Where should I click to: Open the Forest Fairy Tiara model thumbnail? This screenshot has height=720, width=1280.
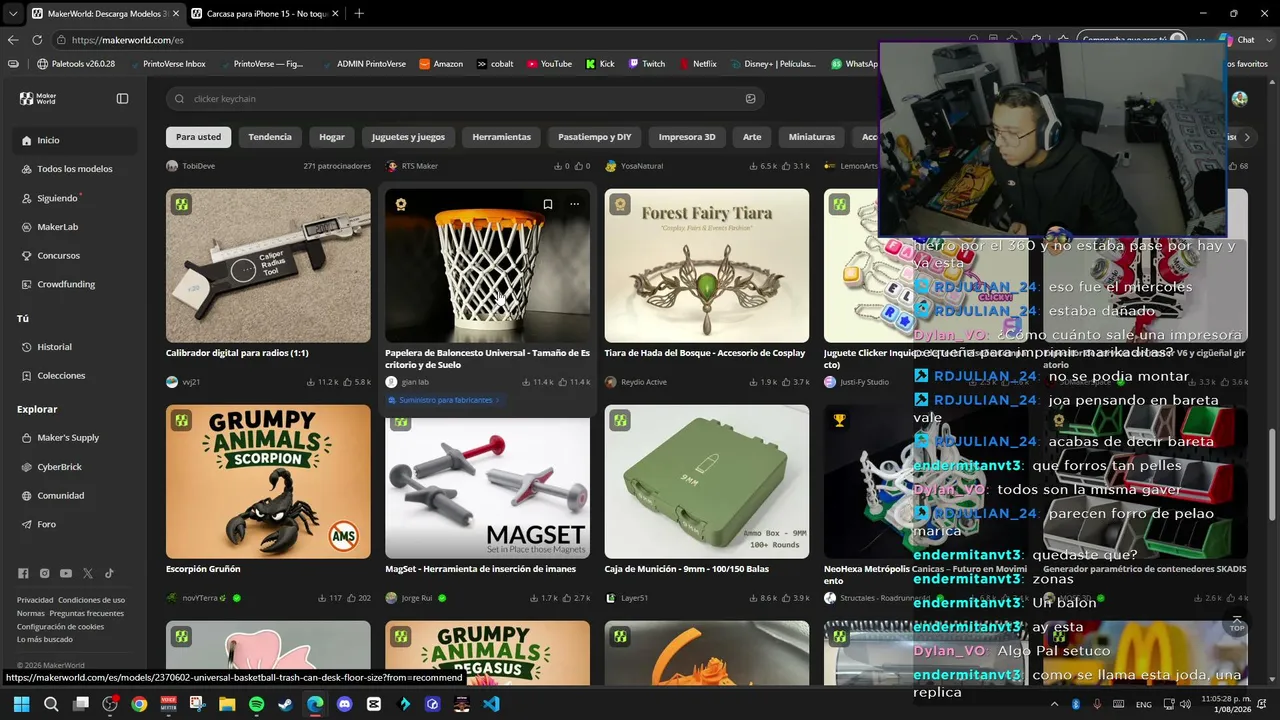[707, 266]
